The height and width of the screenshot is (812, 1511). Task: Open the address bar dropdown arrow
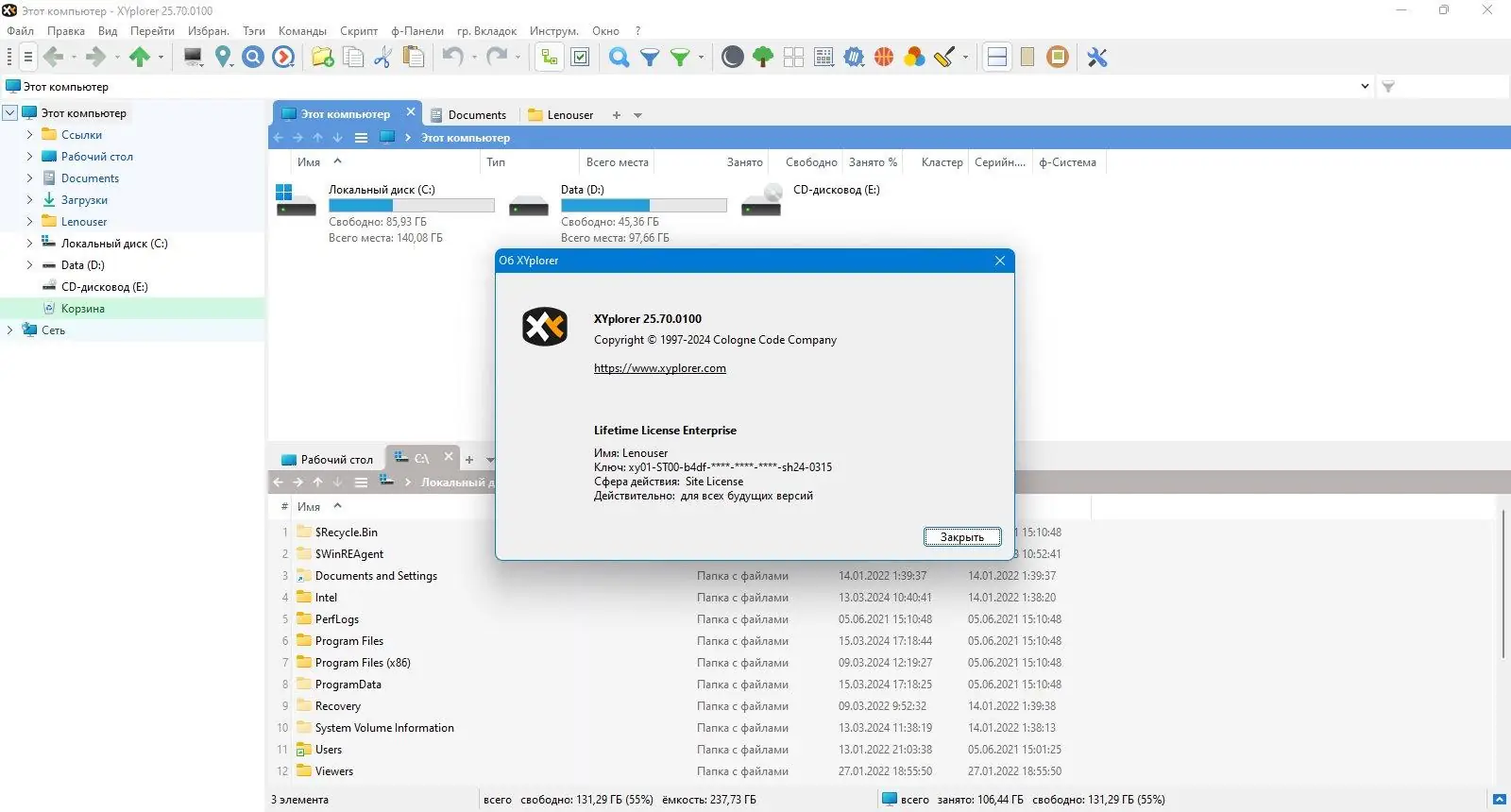pyautogui.click(x=1365, y=86)
